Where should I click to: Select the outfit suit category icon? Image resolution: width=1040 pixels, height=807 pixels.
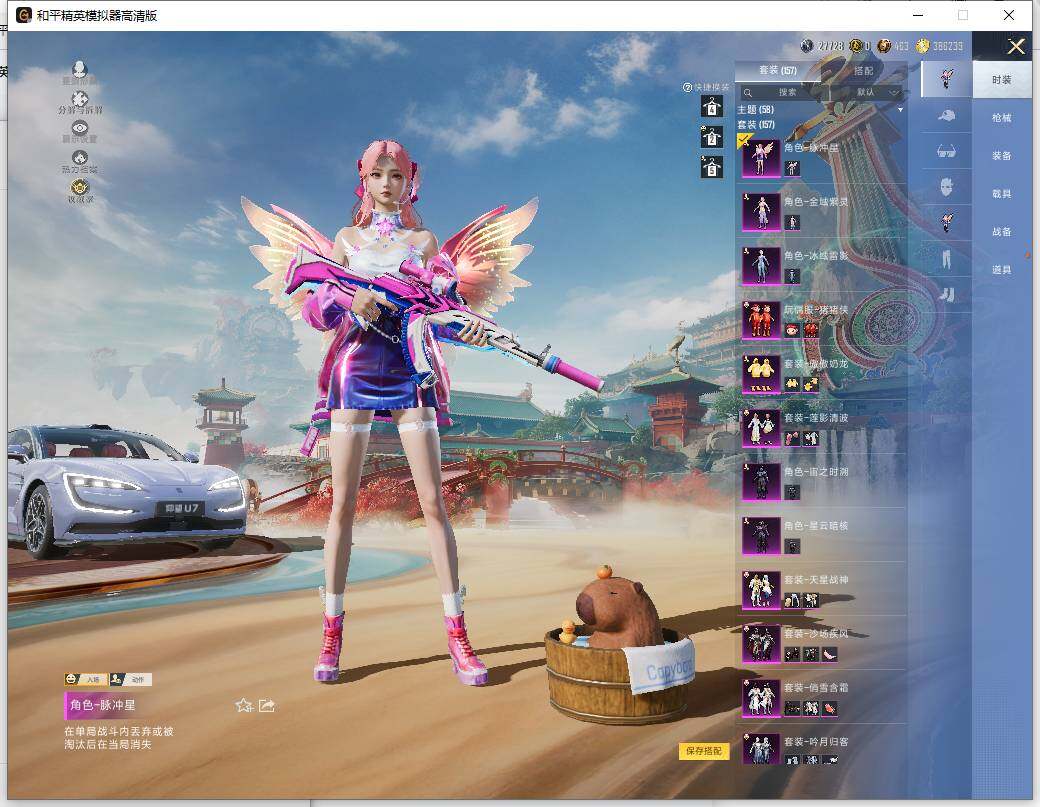click(946, 78)
